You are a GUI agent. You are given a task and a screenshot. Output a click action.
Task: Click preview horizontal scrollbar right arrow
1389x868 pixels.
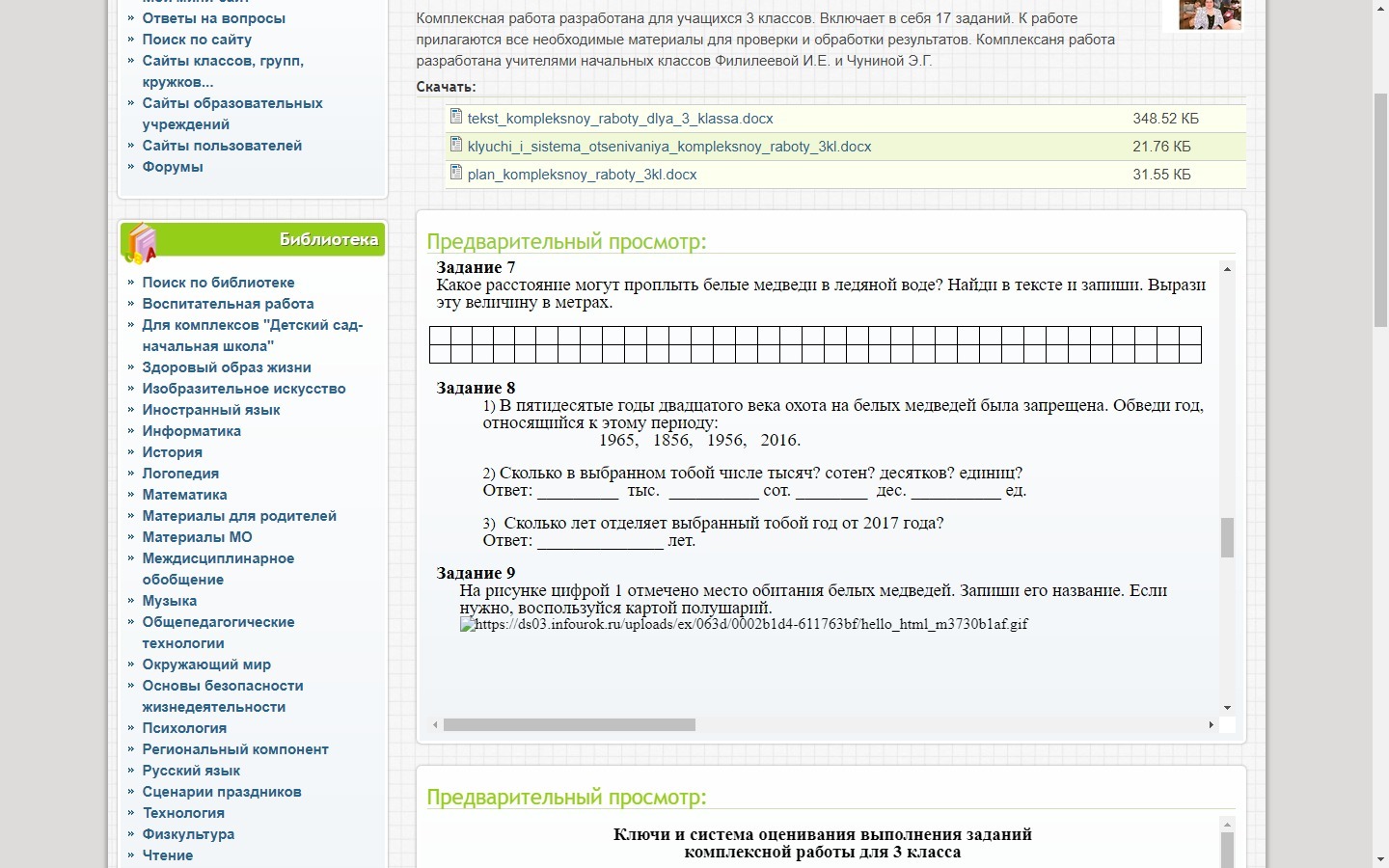click(1212, 724)
